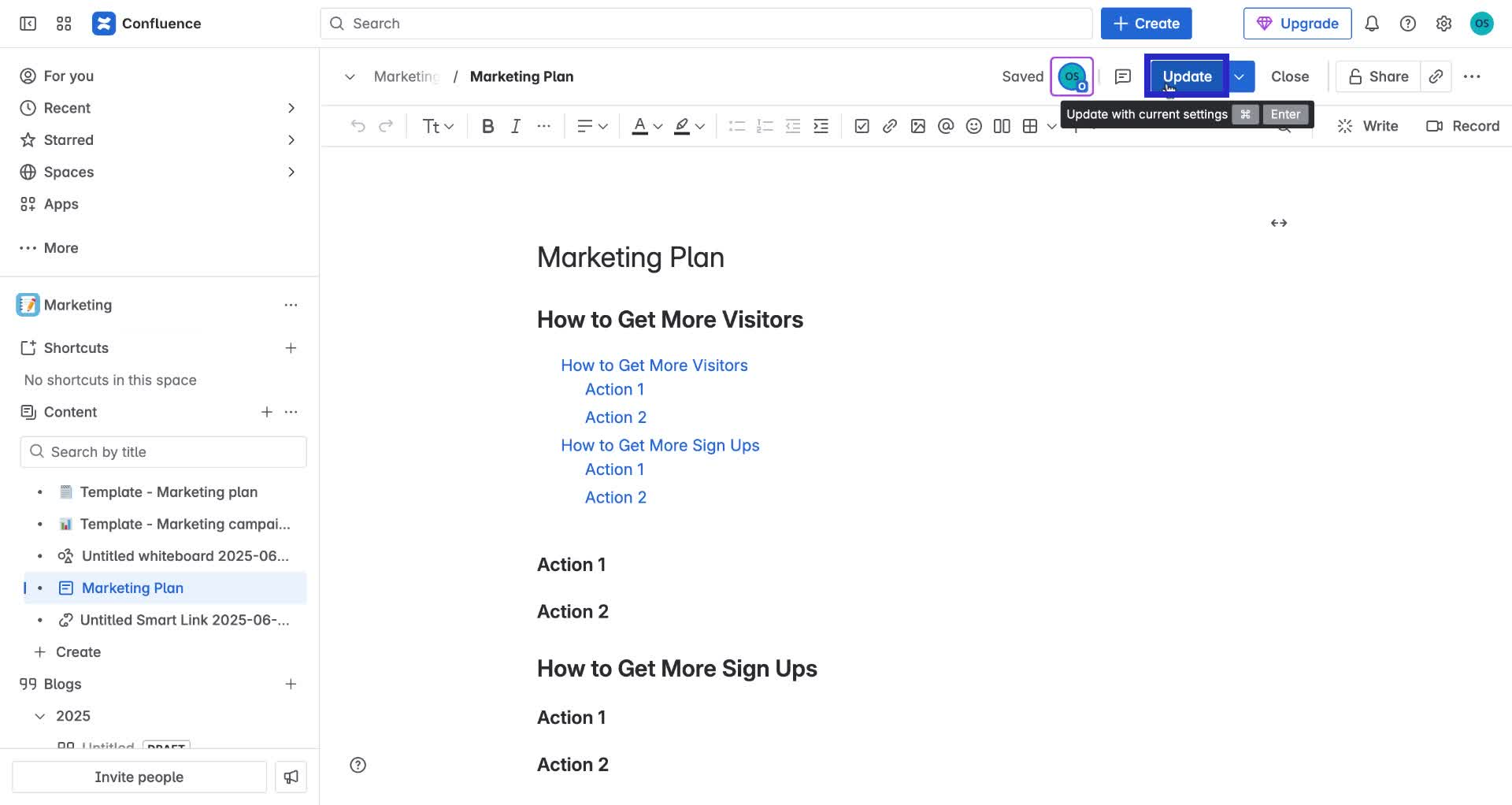
Task: Click the Search by title field
Action: tap(162, 451)
